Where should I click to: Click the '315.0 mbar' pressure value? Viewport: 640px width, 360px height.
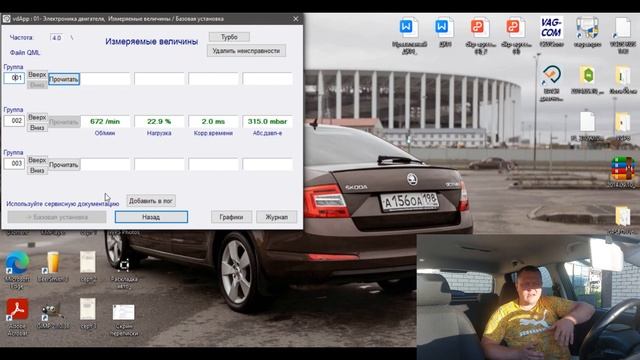tap(268, 122)
